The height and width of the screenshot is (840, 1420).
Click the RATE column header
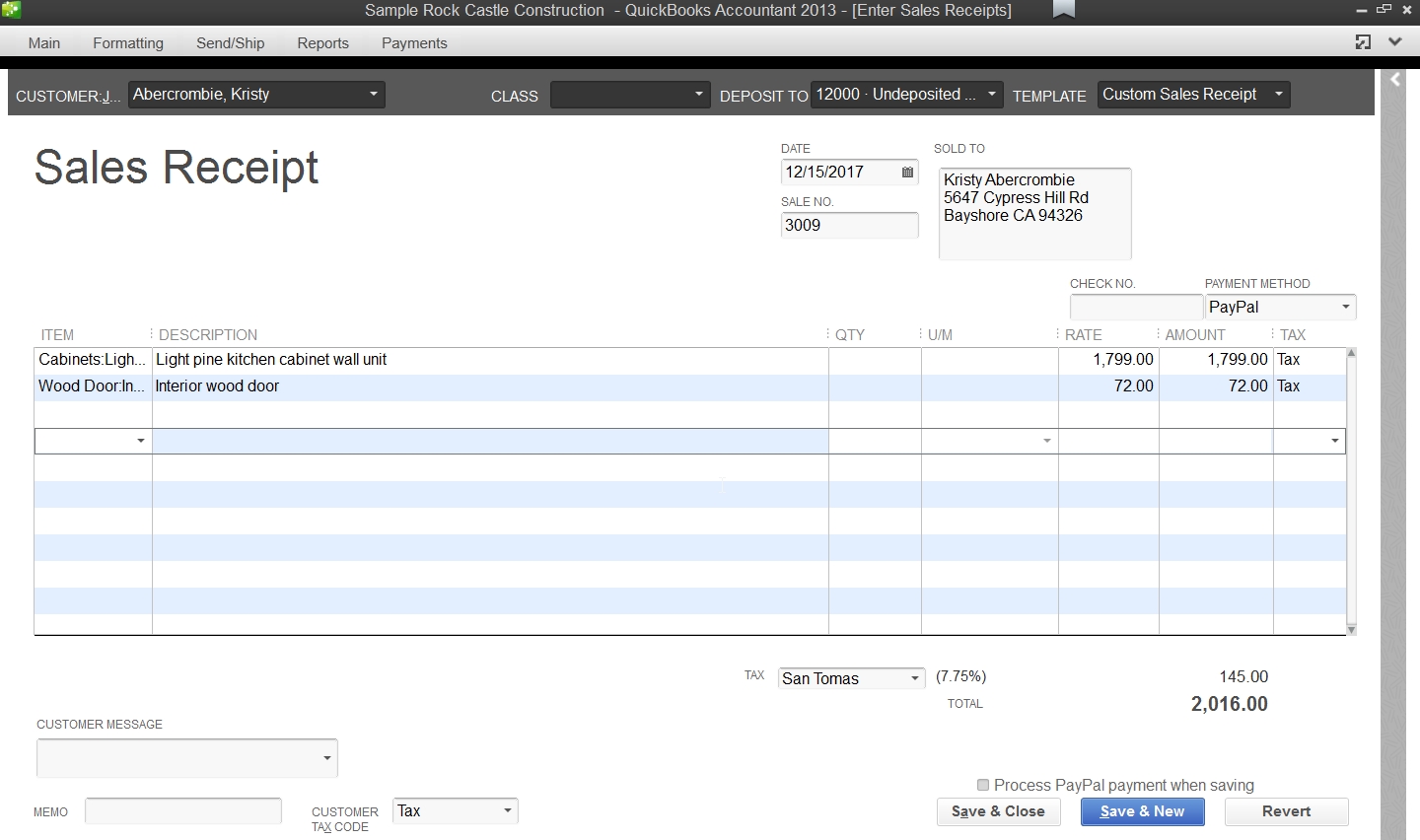pos(1084,335)
